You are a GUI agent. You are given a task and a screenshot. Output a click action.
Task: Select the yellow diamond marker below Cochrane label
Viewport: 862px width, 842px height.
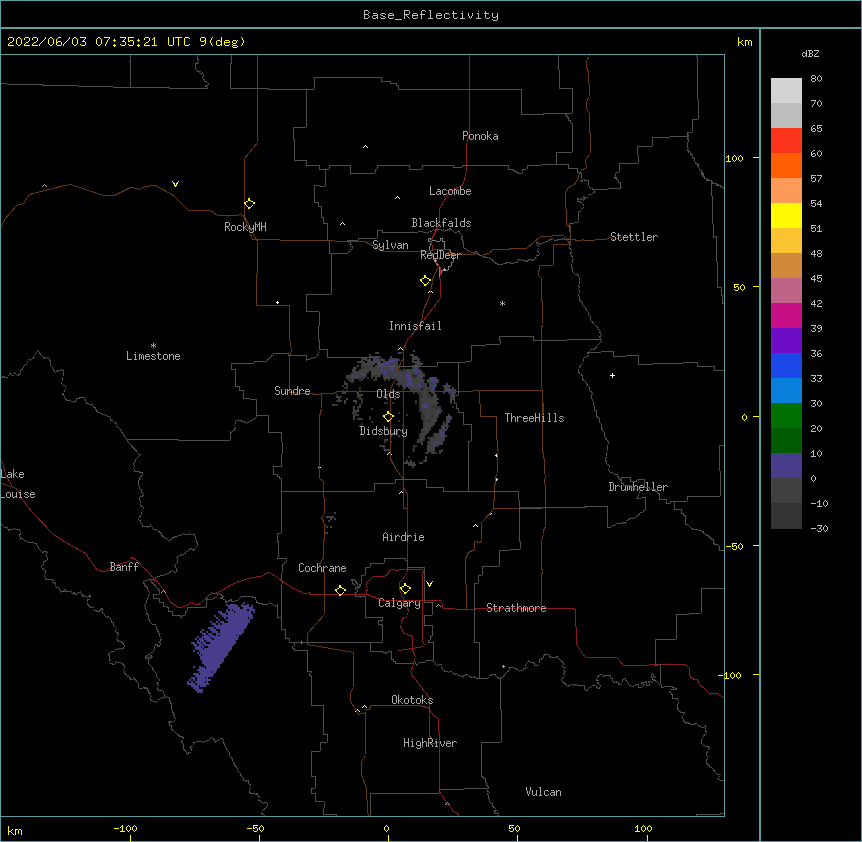340,590
